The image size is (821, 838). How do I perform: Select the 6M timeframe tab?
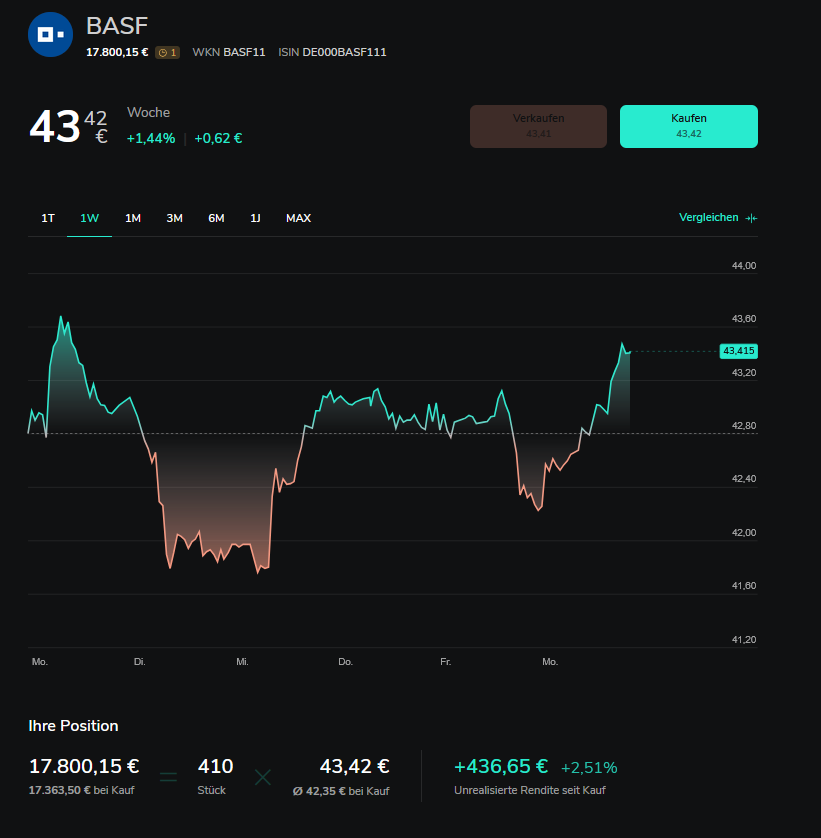(216, 218)
